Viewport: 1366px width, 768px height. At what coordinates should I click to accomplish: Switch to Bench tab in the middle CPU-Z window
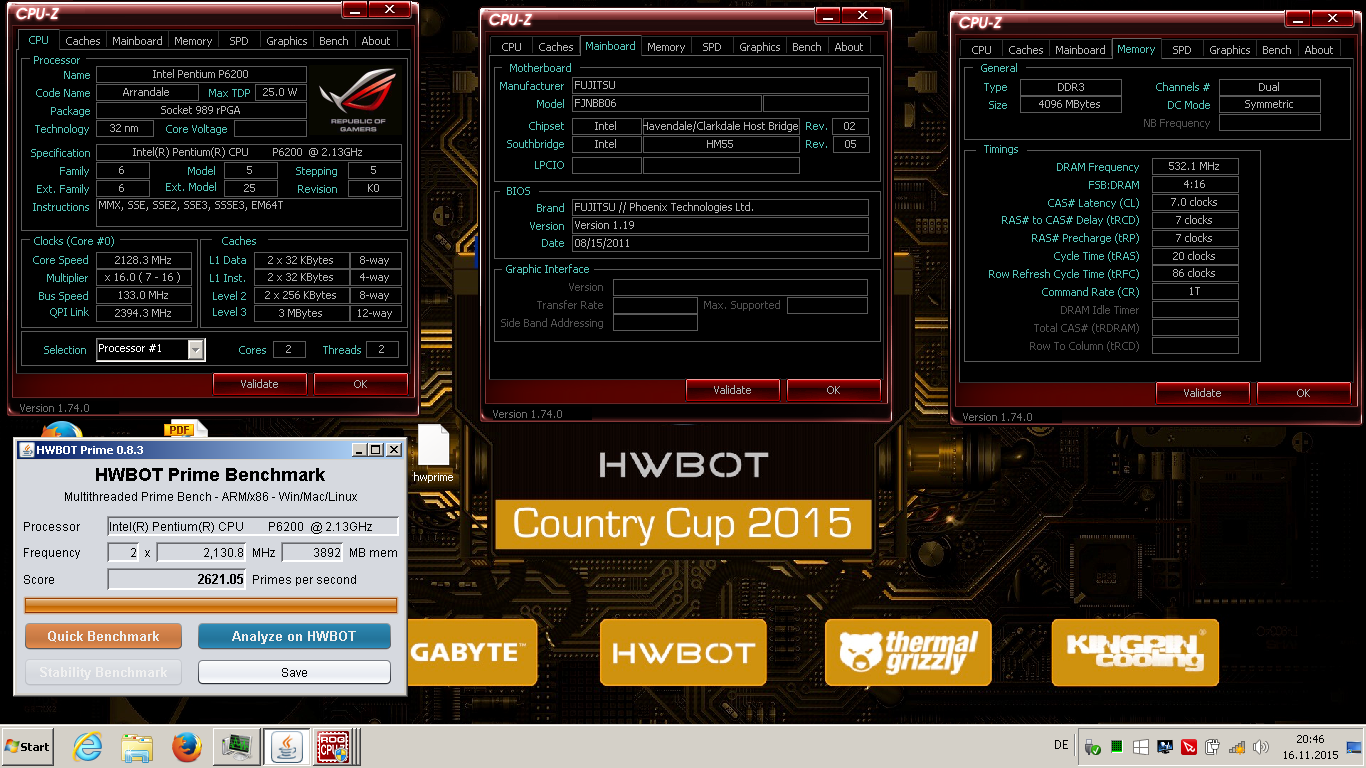807,47
